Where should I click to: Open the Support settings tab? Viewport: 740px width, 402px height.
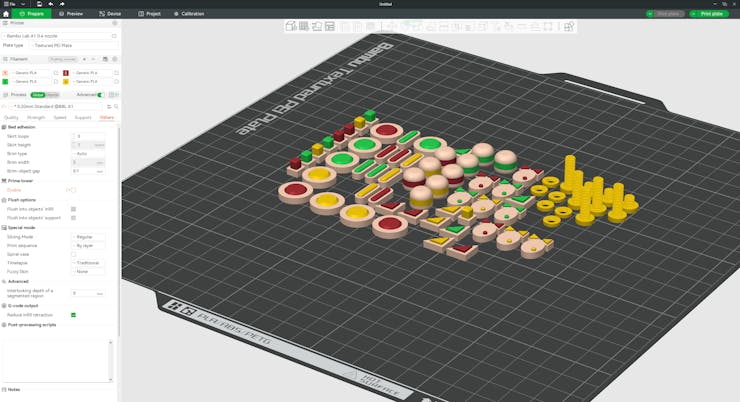point(83,117)
